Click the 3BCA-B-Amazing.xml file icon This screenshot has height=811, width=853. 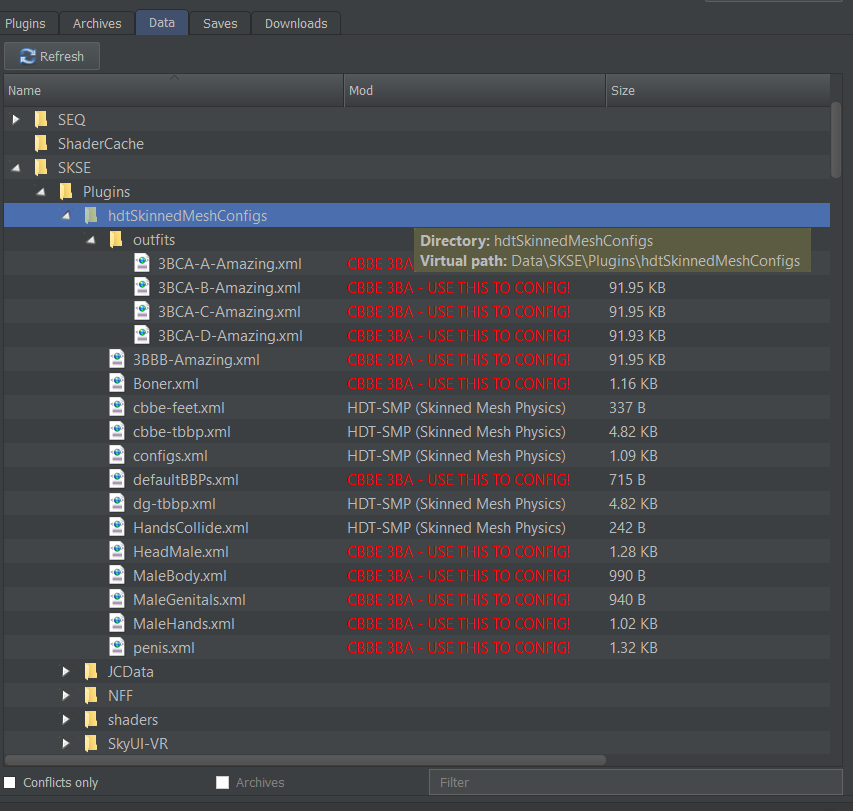[142, 287]
